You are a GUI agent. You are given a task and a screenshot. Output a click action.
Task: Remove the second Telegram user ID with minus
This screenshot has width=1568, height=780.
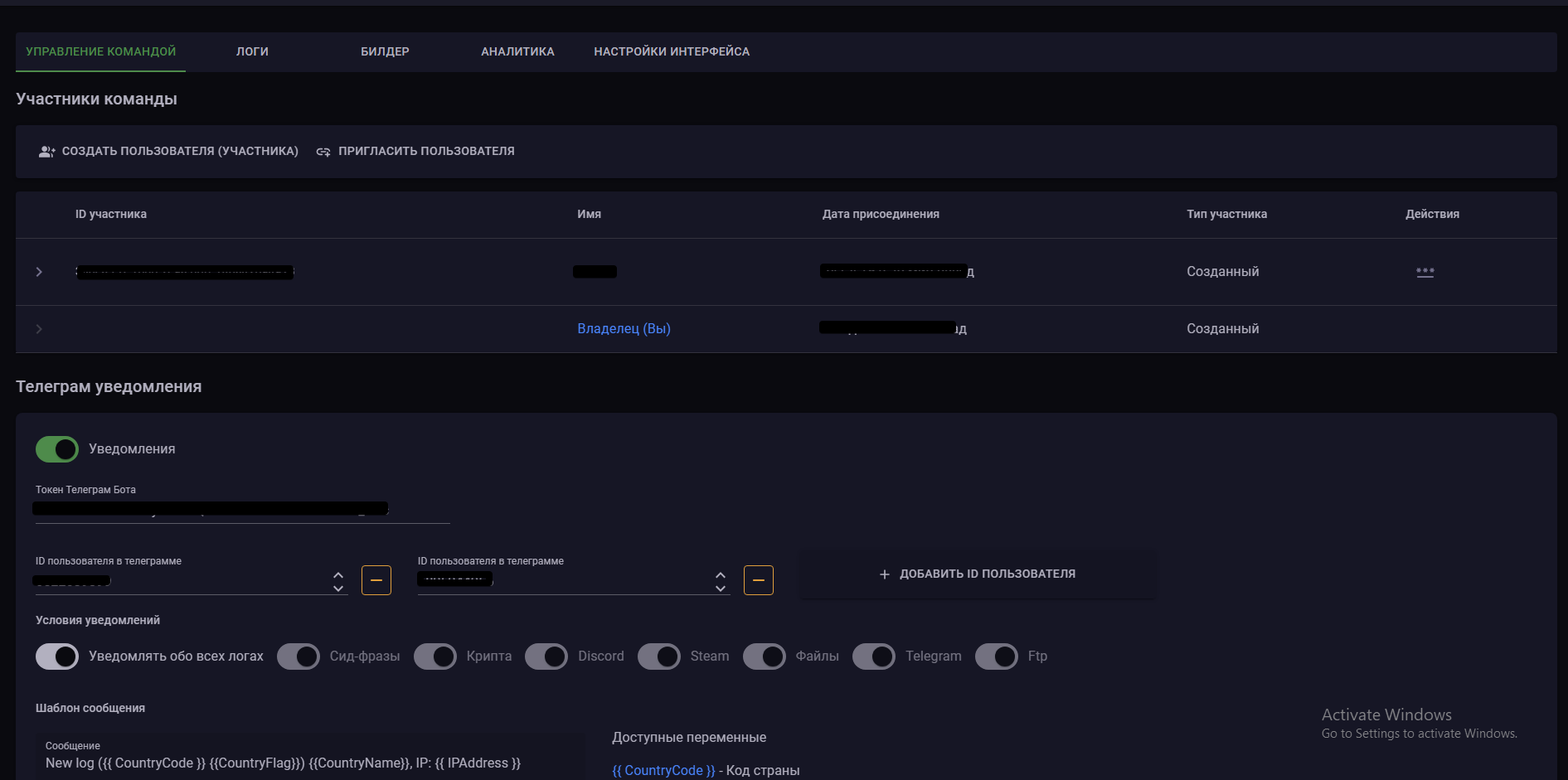pyautogui.click(x=758, y=580)
